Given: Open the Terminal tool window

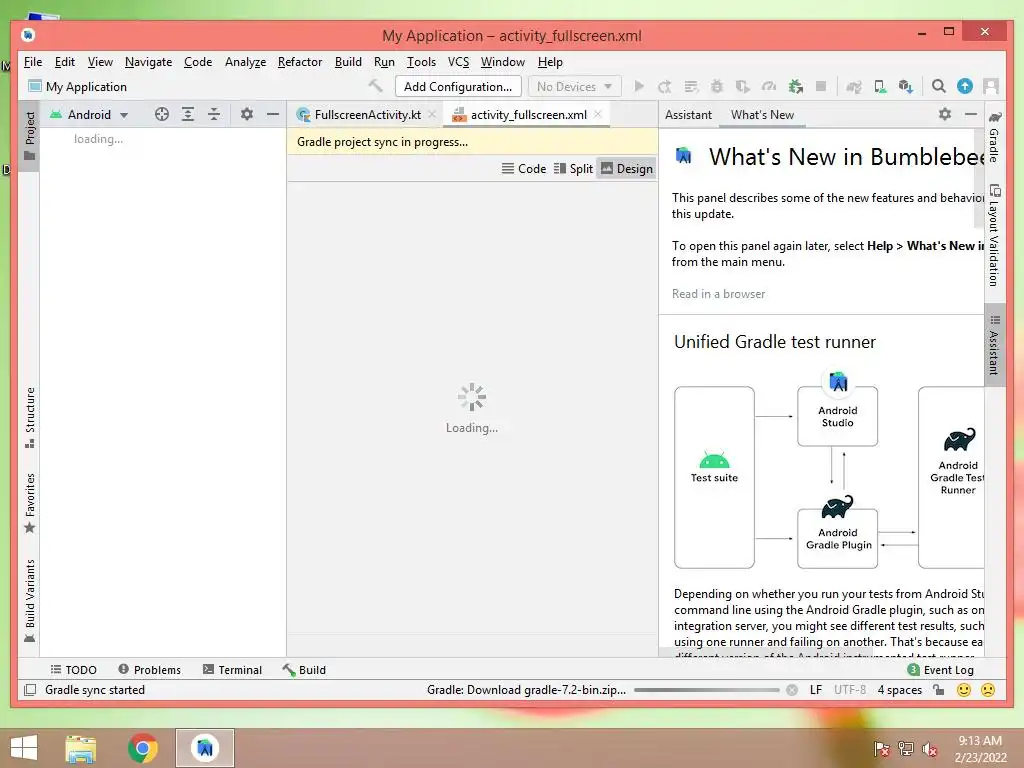Looking at the screenshot, I should click(x=232, y=669).
